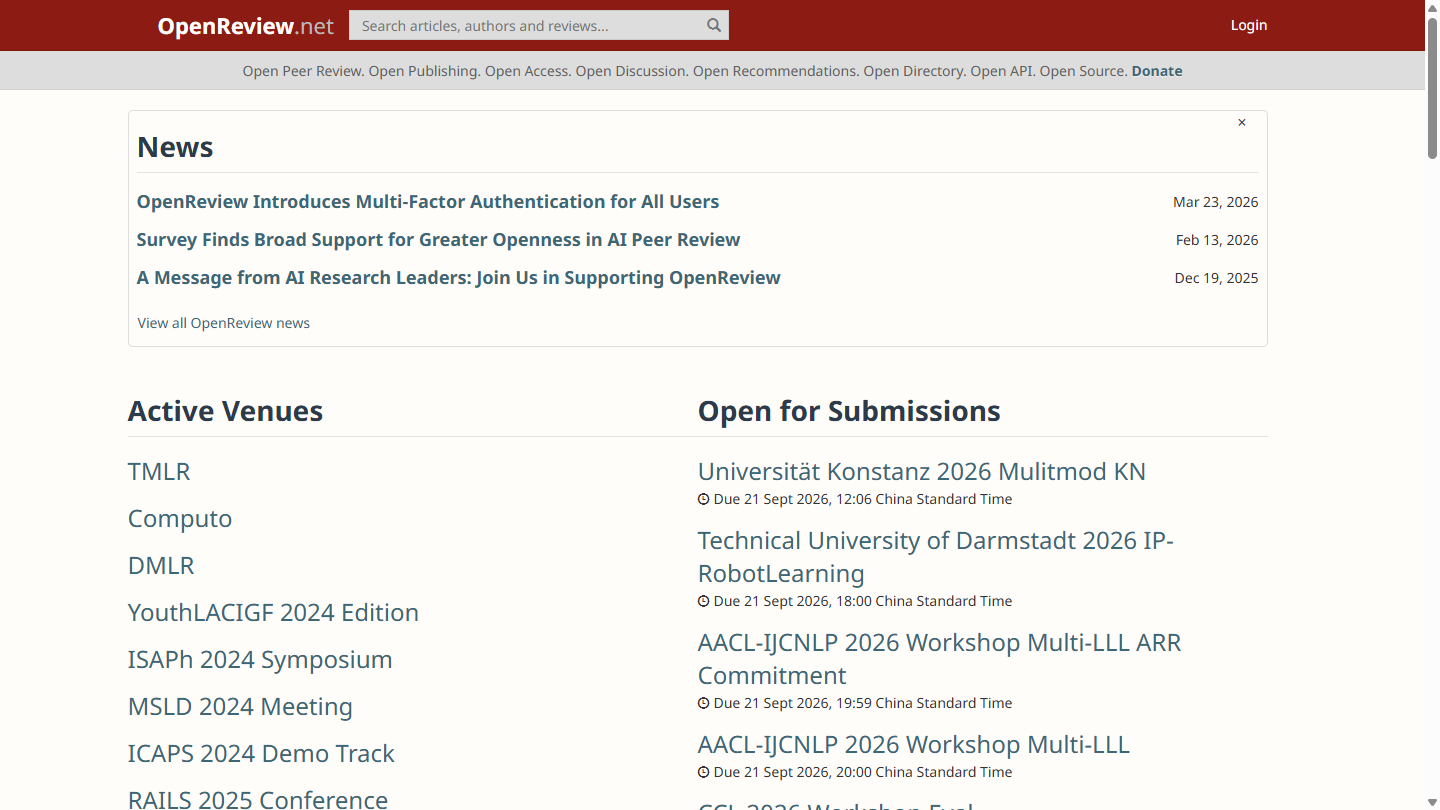The width and height of the screenshot is (1440, 810).
Task: Dismiss the News panel with the X
Action: coord(1242,123)
